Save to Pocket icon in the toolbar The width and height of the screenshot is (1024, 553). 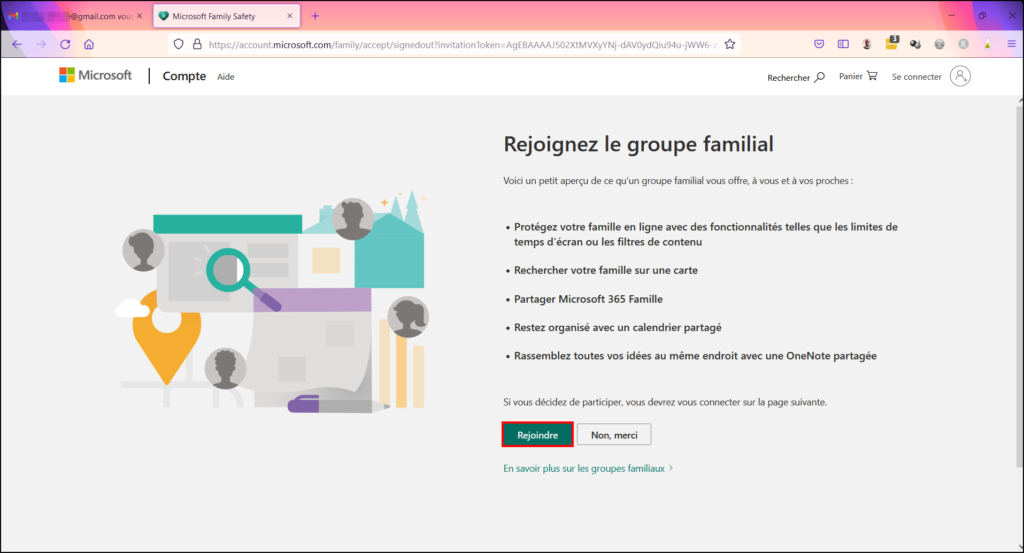[x=819, y=44]
